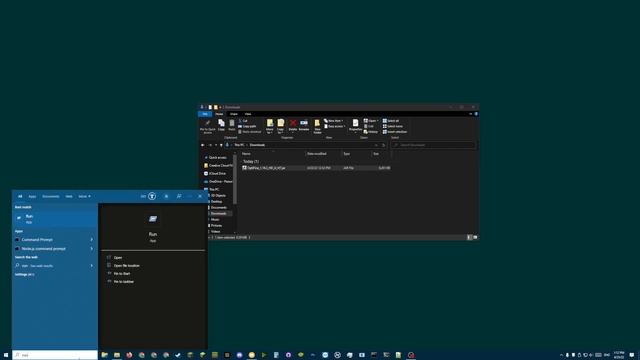Click Open for the Run app
This screenshot has width=640, height=360.
point(118,258)
